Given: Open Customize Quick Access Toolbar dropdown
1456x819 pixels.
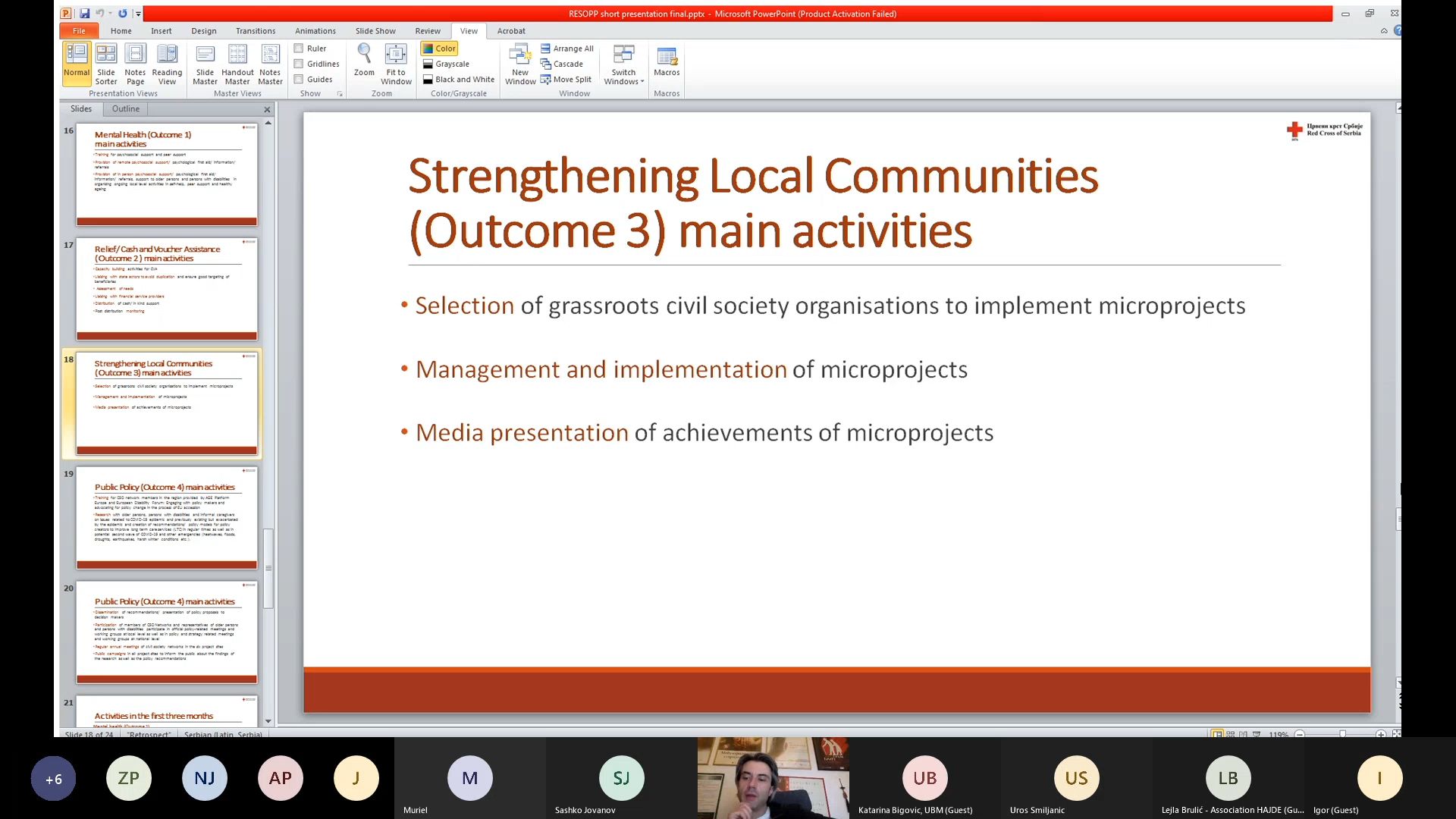Looking at the screenshot, I should tap(138, 14).
